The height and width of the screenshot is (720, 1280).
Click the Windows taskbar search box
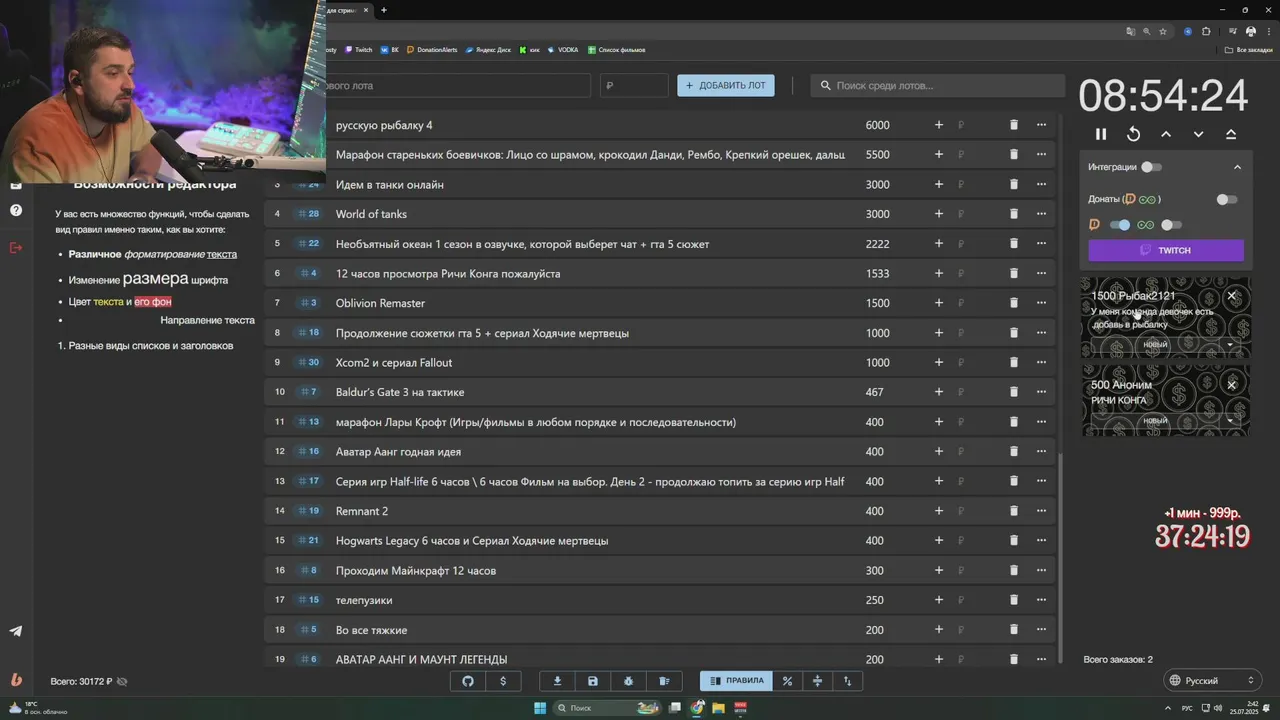tap(608, 708)
